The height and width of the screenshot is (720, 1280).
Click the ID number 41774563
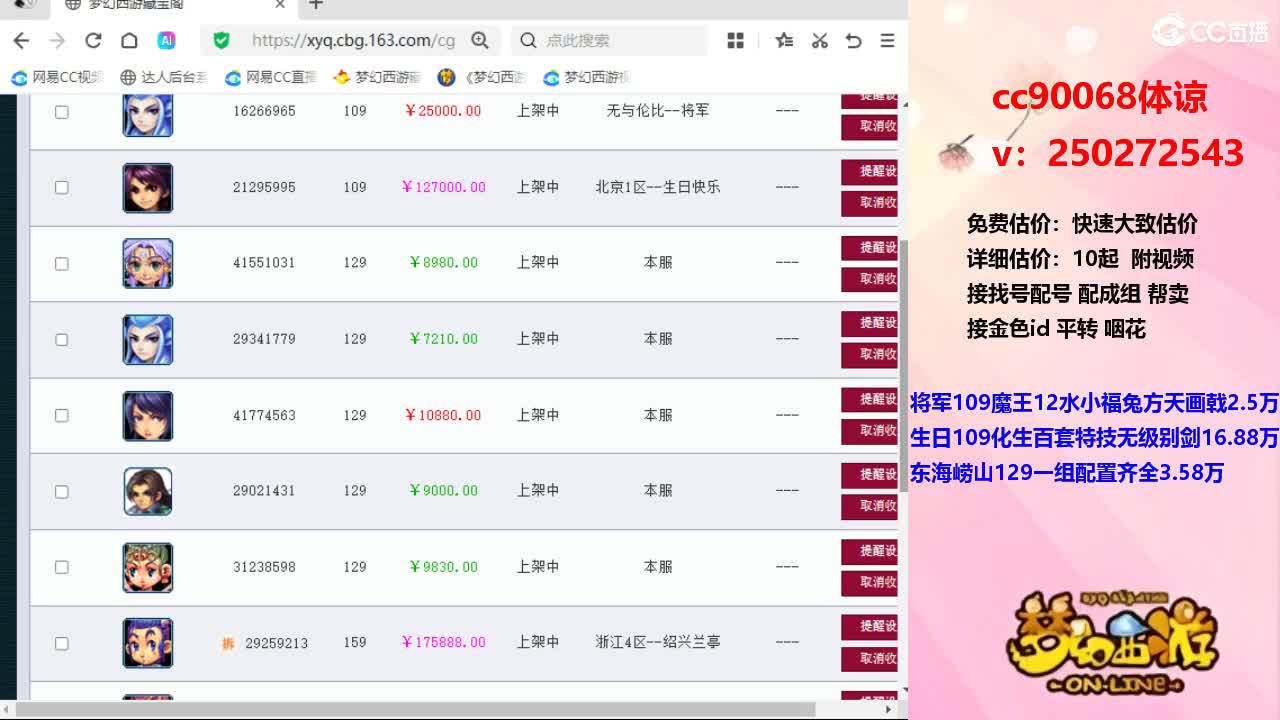pyautogui.click(x=264, y=415)
